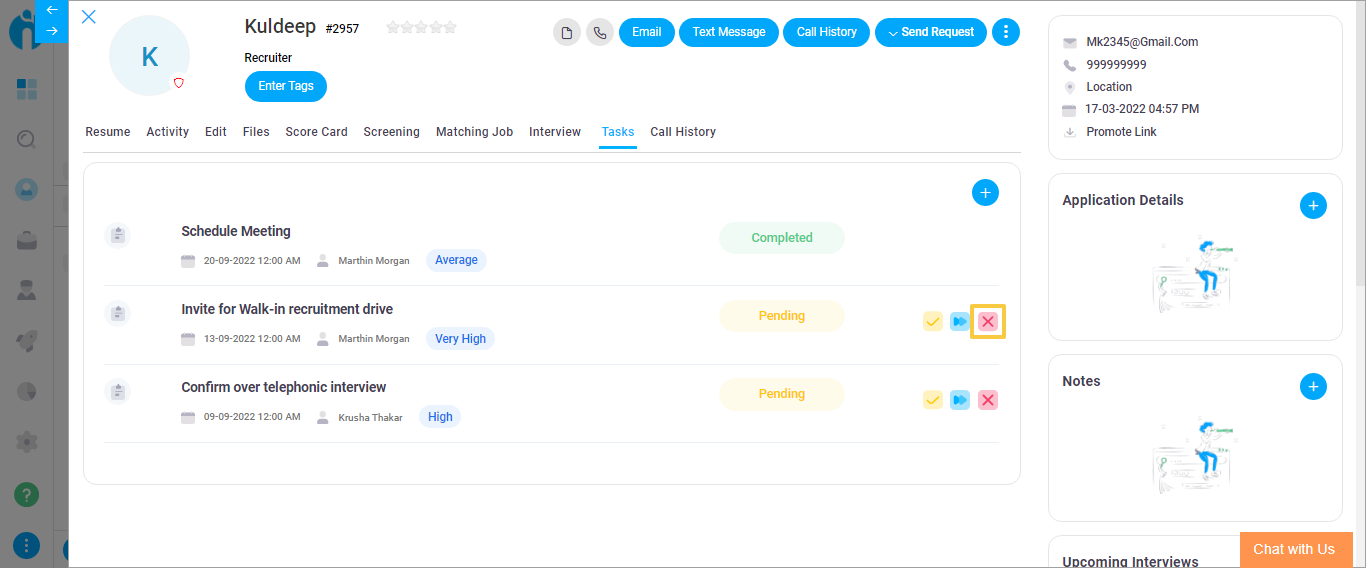Cancel the Invite for Walk-in recruitment task

click(x=988, y=322)
